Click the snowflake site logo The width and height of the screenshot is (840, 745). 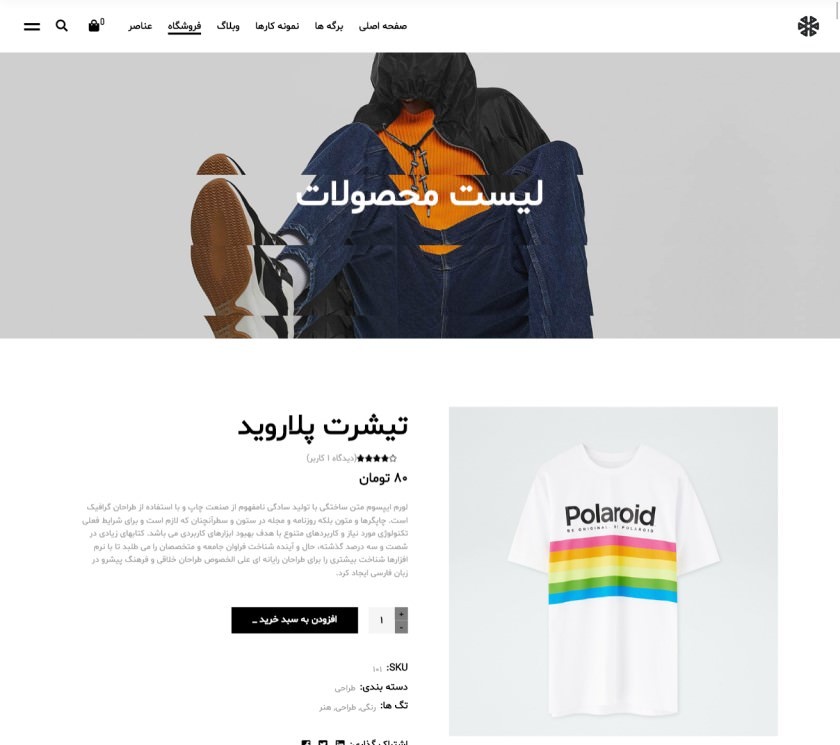[808, 26]
